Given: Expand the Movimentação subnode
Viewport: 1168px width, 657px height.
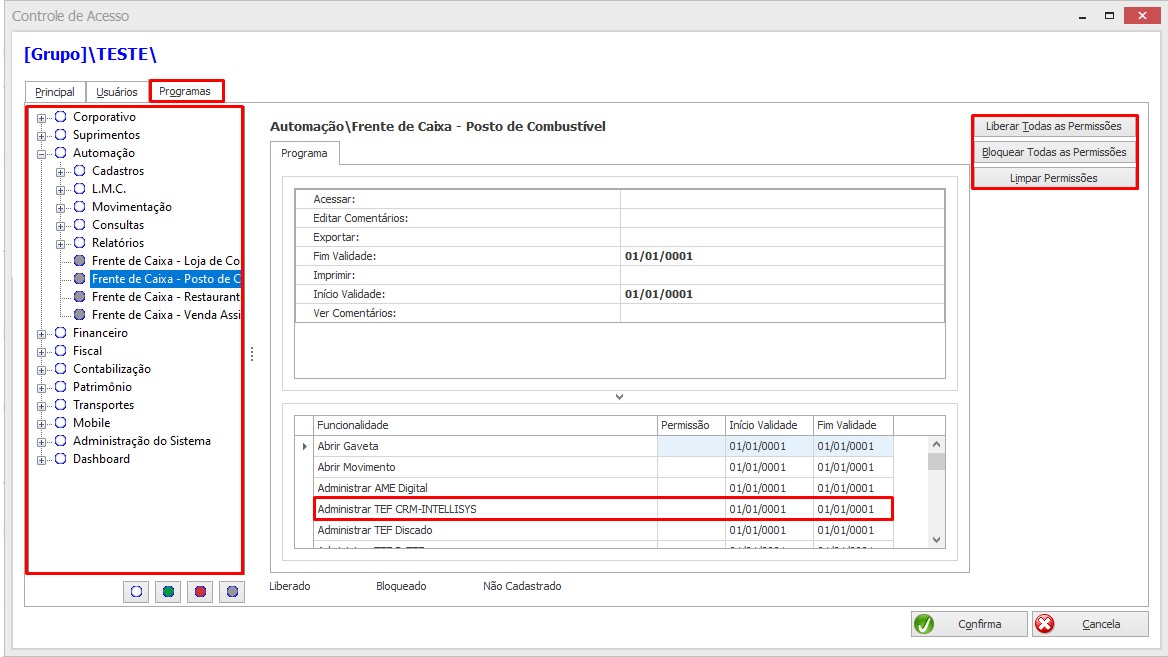Looking at the screenshot, I should click(x=61, y=207).
